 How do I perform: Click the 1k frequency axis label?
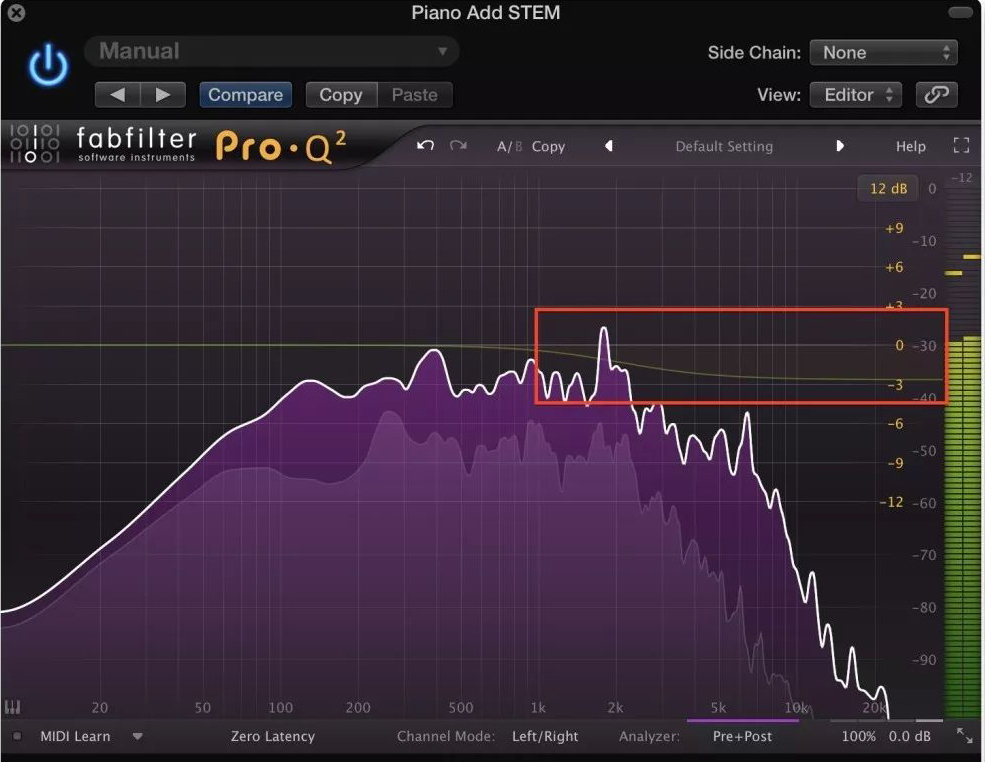538,707
